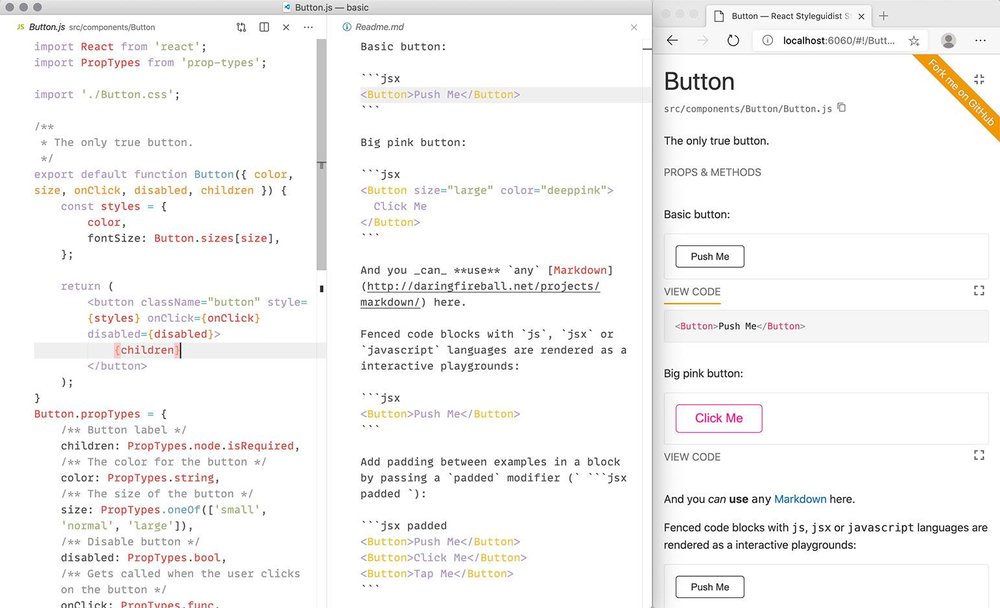This screenshot has width=1000, height=608.
Task: Click the Button.js breadcrumb path src/components/Button
Action: (x=112, y=27)
